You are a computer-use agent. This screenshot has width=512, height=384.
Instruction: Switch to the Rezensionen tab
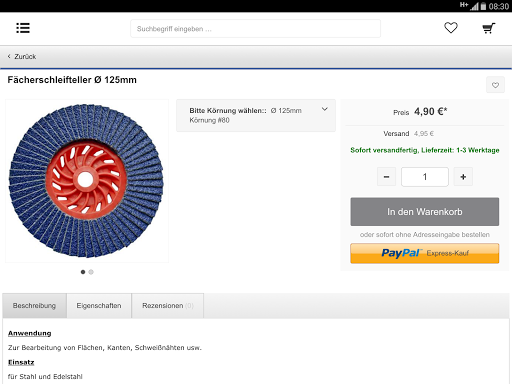(x=168, y=306)
